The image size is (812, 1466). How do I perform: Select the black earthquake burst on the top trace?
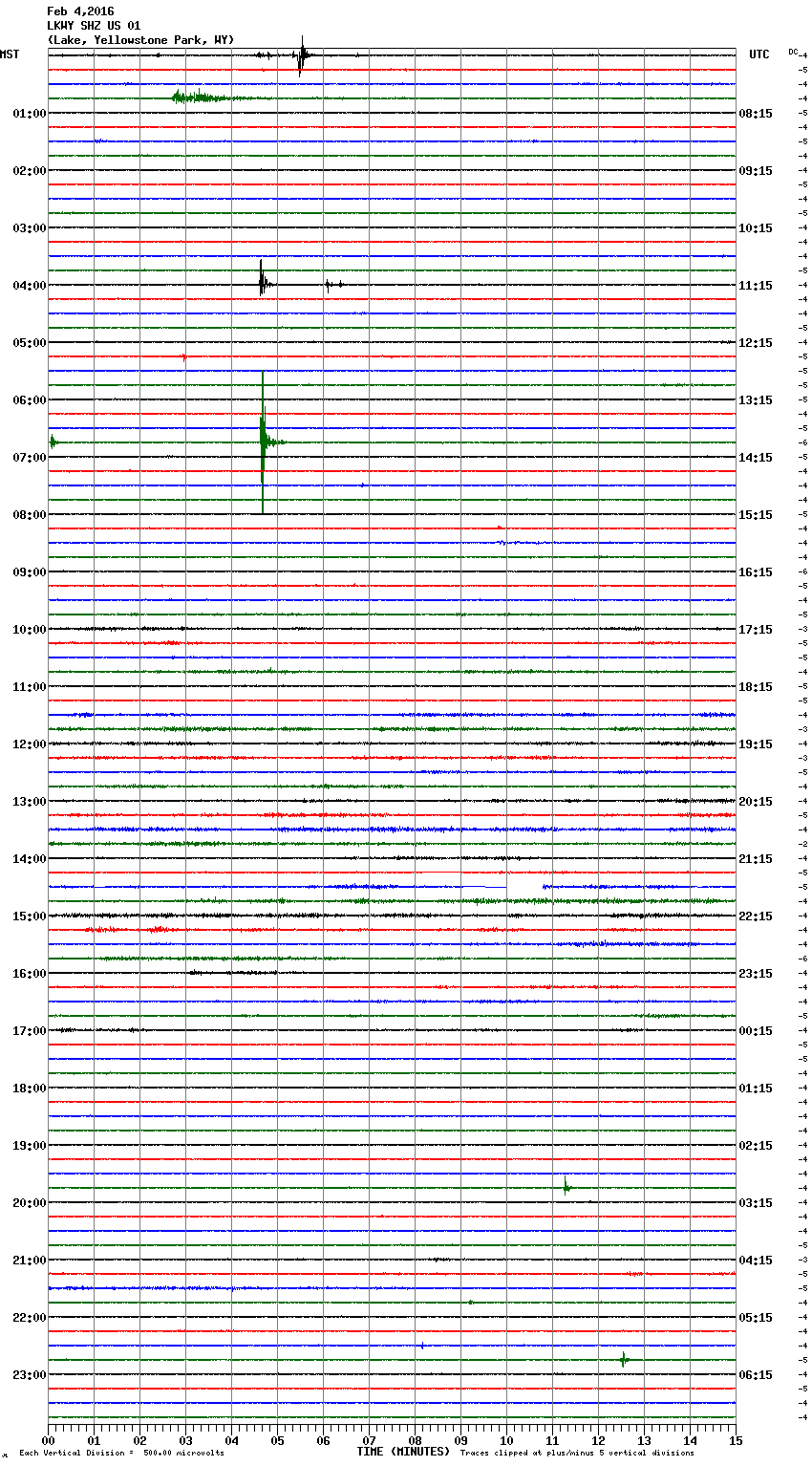click(302, 56)
